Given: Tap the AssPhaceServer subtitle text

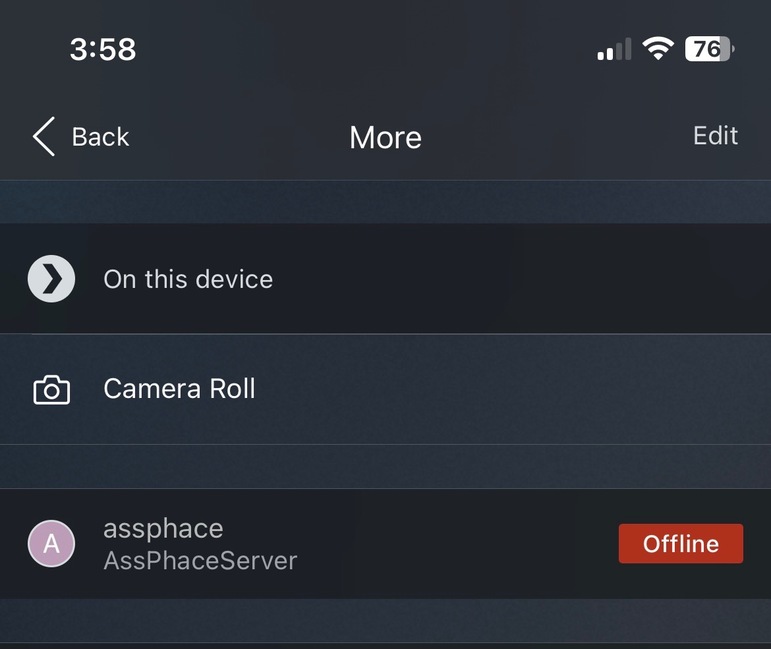Looking at the screenshot, I should pos(200,560).
